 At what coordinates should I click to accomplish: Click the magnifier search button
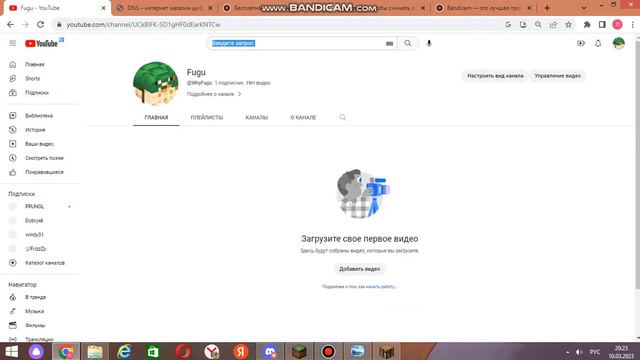408,43
